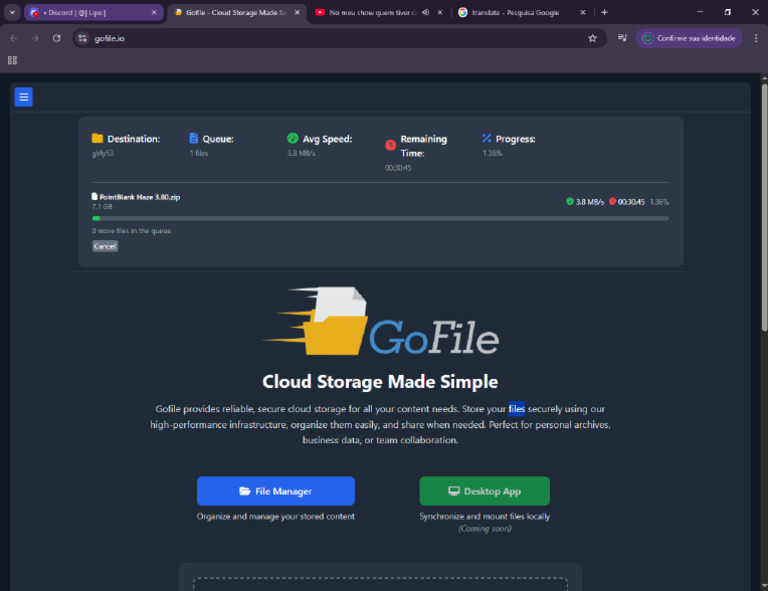Switch to the Gofile Cloud Storage tab
This screenshot has height=591, width=768.
[x=237, y=12]
